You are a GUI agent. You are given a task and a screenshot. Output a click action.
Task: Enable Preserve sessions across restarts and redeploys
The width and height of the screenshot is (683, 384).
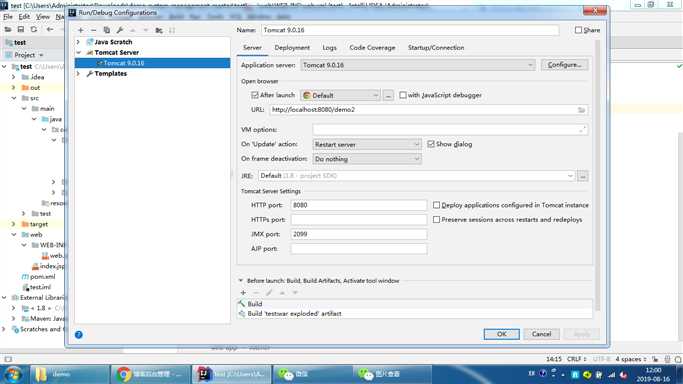(436, 220)
